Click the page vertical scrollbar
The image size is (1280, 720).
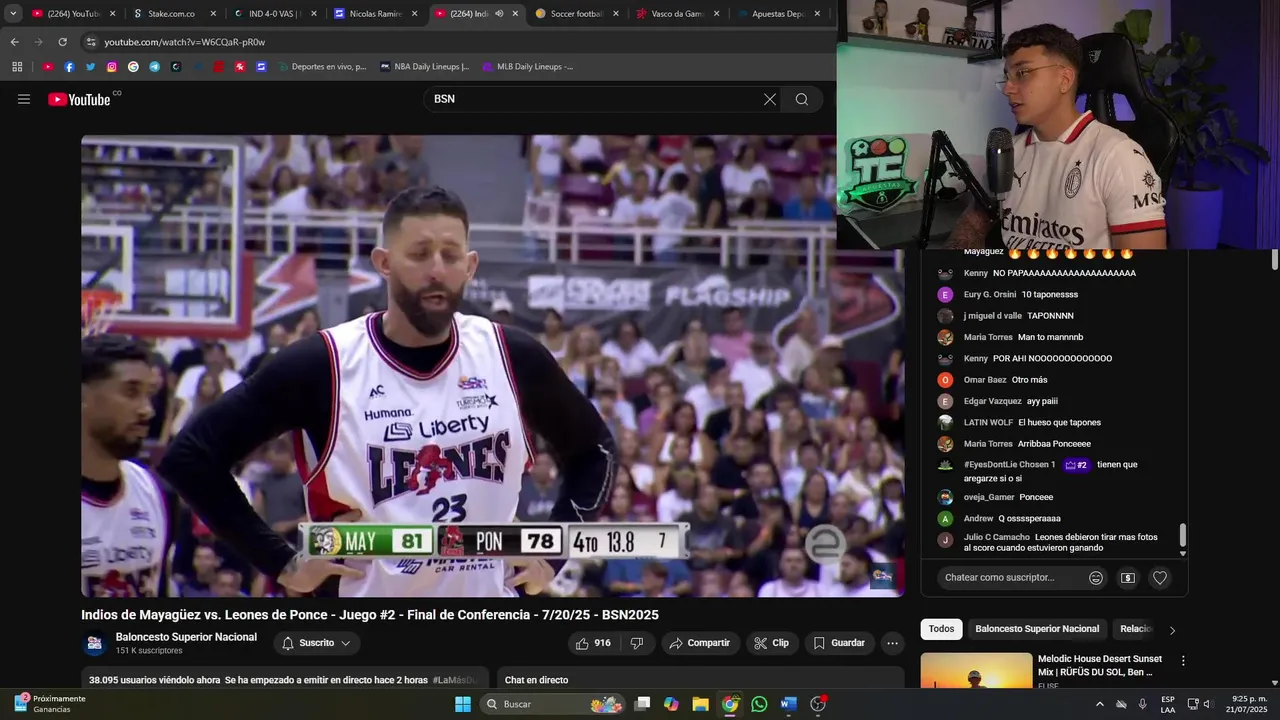pyautogui.click(x=1275, y=258)
